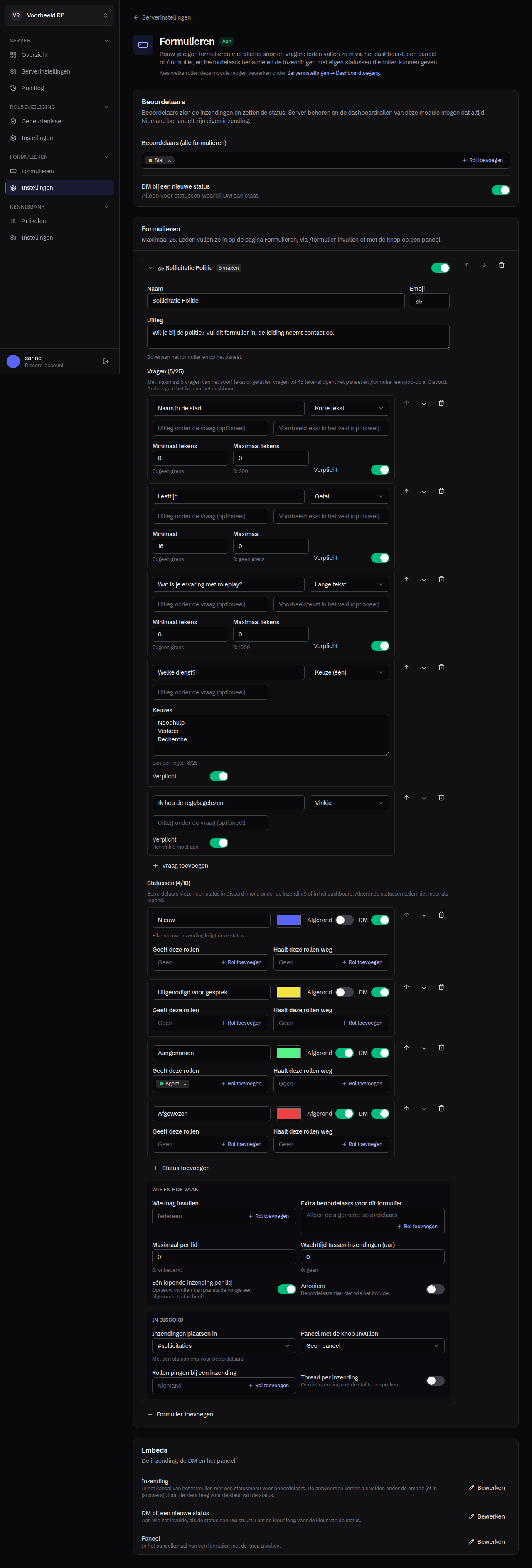Image resolution: width=532 pixels, height=1568 pixels.
Task: Click the logout icon beside sanne
Action: pos(106,361)
